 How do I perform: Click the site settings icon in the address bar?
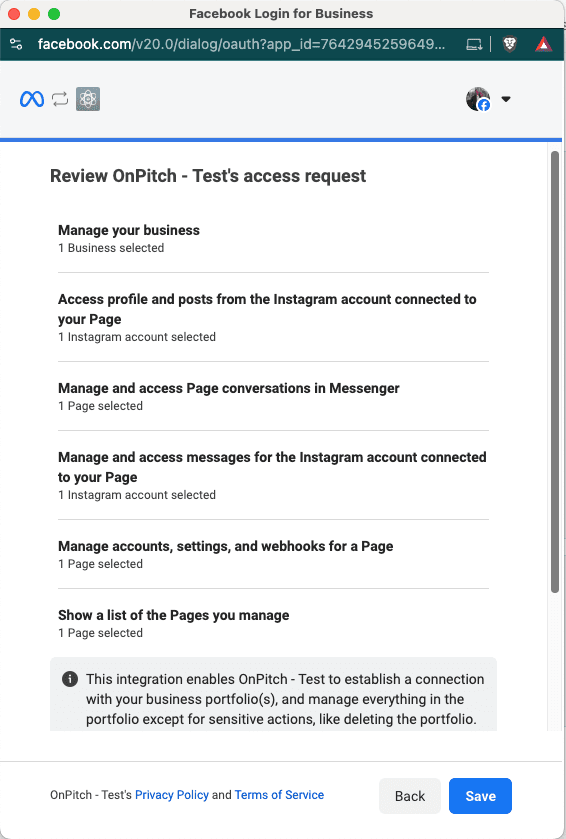coord(16,44)
